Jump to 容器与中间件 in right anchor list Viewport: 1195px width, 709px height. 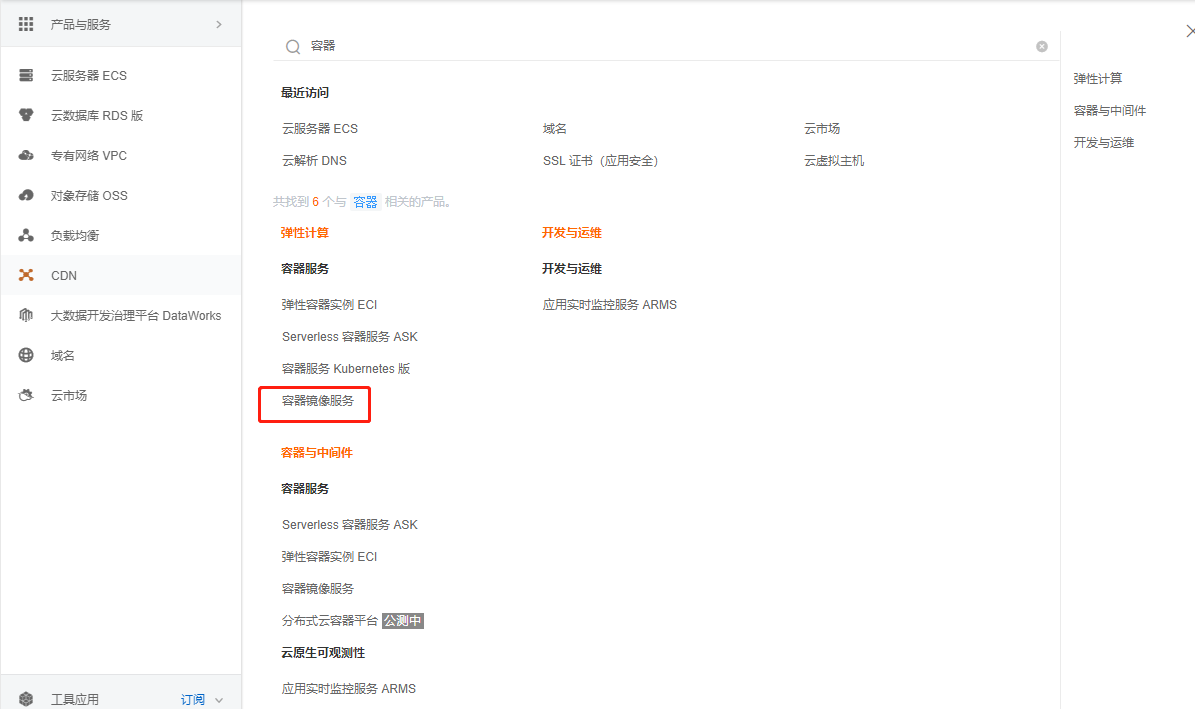(1110, 111)
